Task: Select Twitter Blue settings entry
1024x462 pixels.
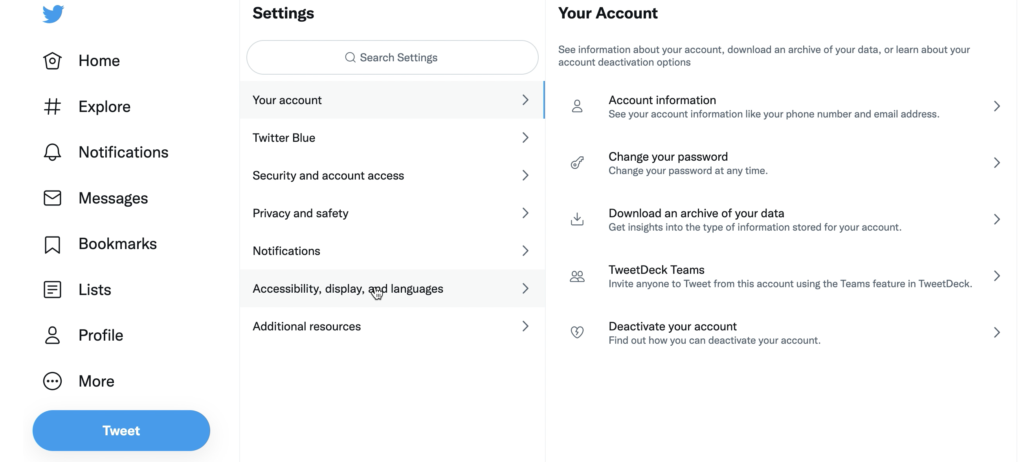Action: pyautogui.click(x=392, y=138)
